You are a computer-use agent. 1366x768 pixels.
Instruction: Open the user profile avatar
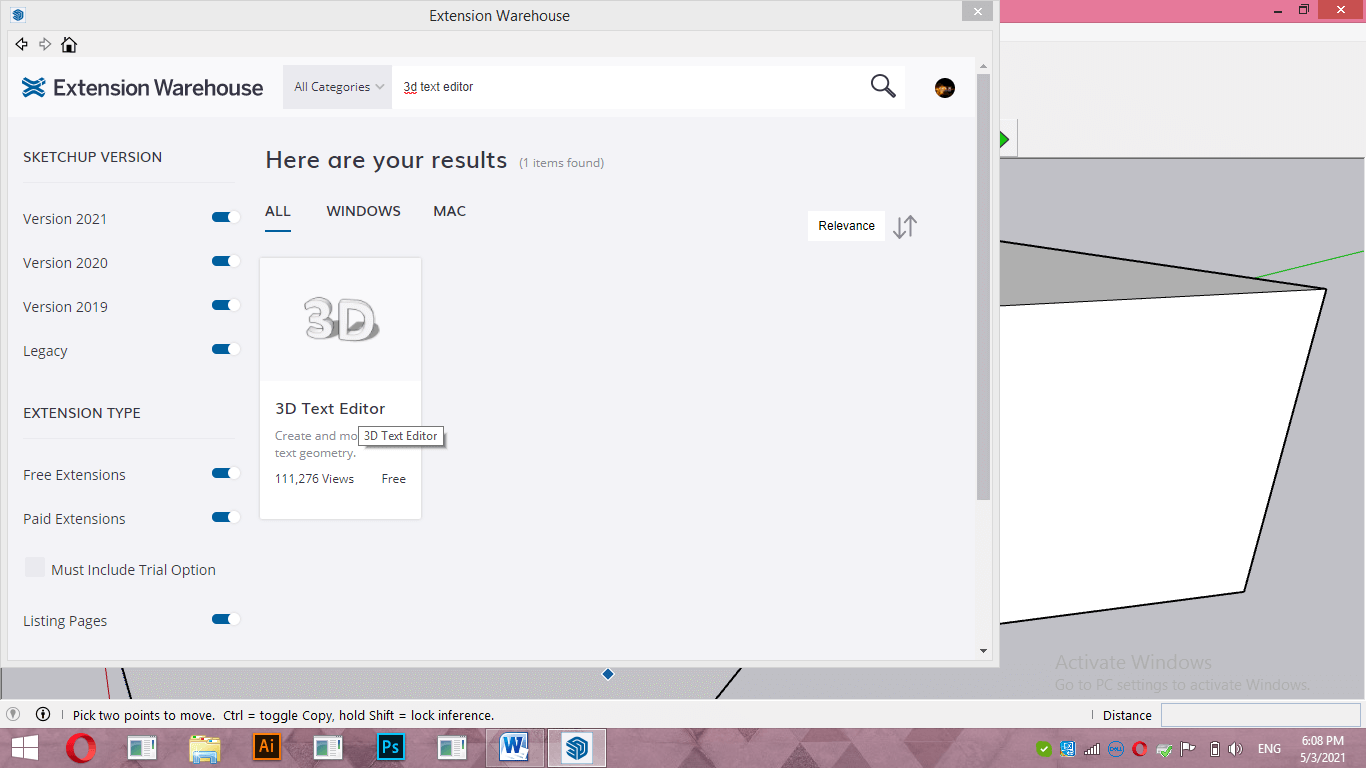click(945, 88)
